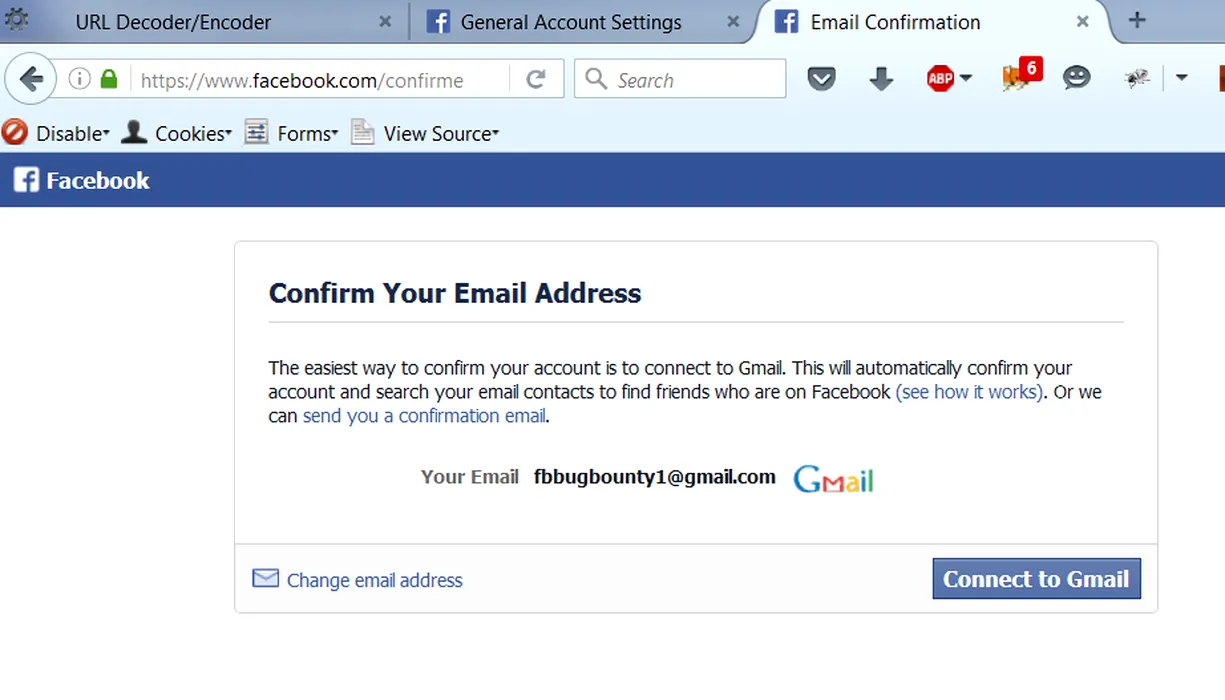Expand the Disable dropdown in developer toolbar
Image resolution: width=1225 pixels, height=700 pixels.
[x=57, y=133]
